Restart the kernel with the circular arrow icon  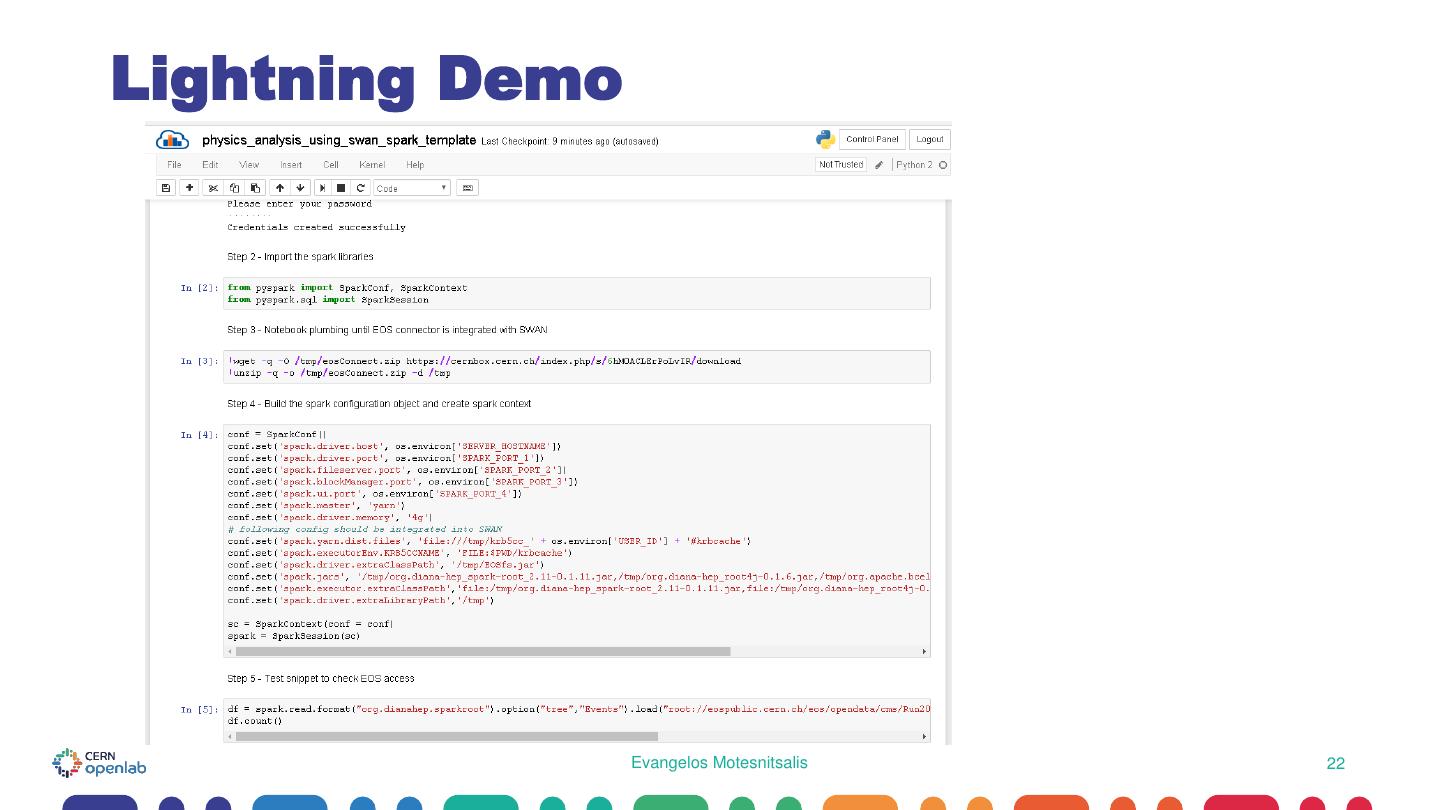pyautogui.click(x=360, y=188)
